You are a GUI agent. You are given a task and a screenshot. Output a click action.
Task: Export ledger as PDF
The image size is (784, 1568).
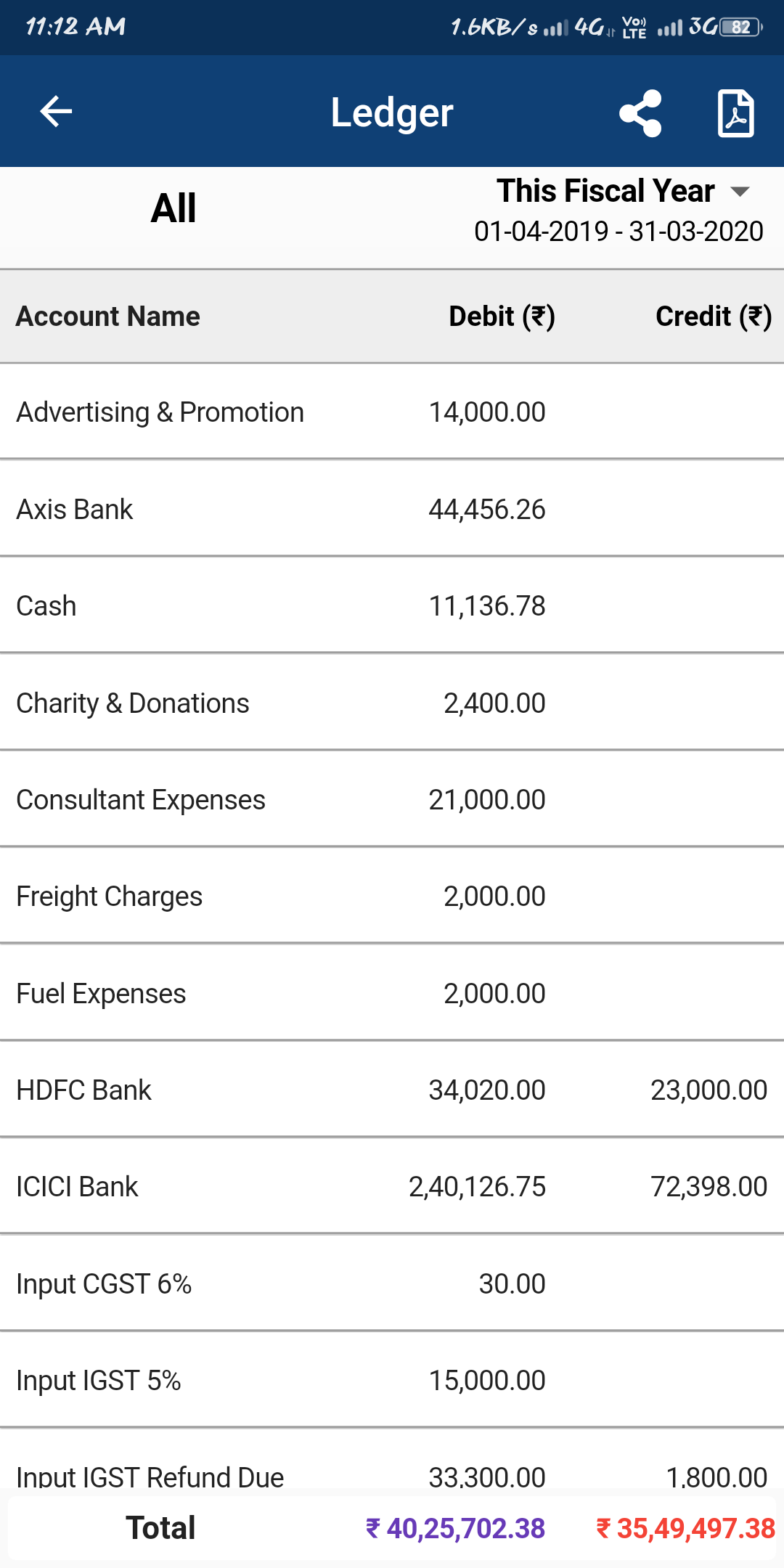[x=735, y=113]
